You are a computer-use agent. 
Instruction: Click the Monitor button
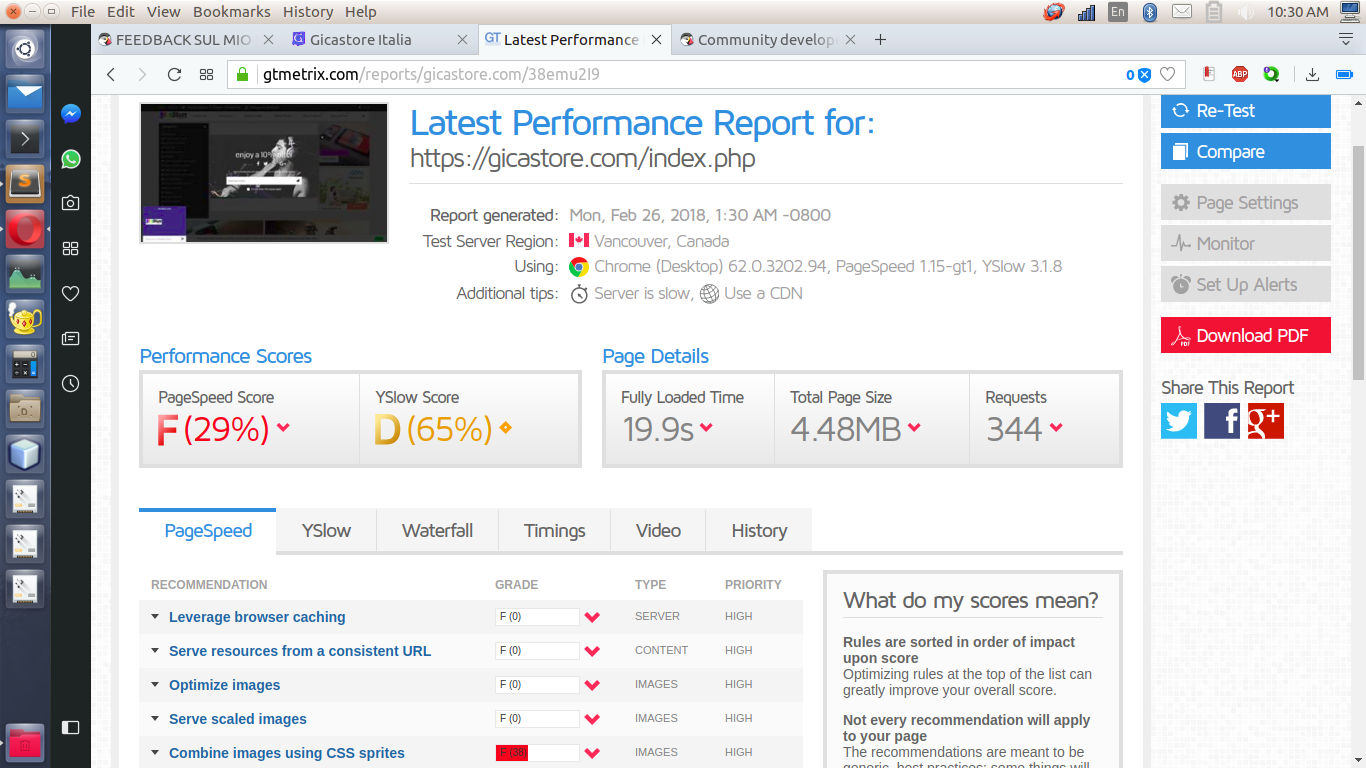coord(1246,244)
